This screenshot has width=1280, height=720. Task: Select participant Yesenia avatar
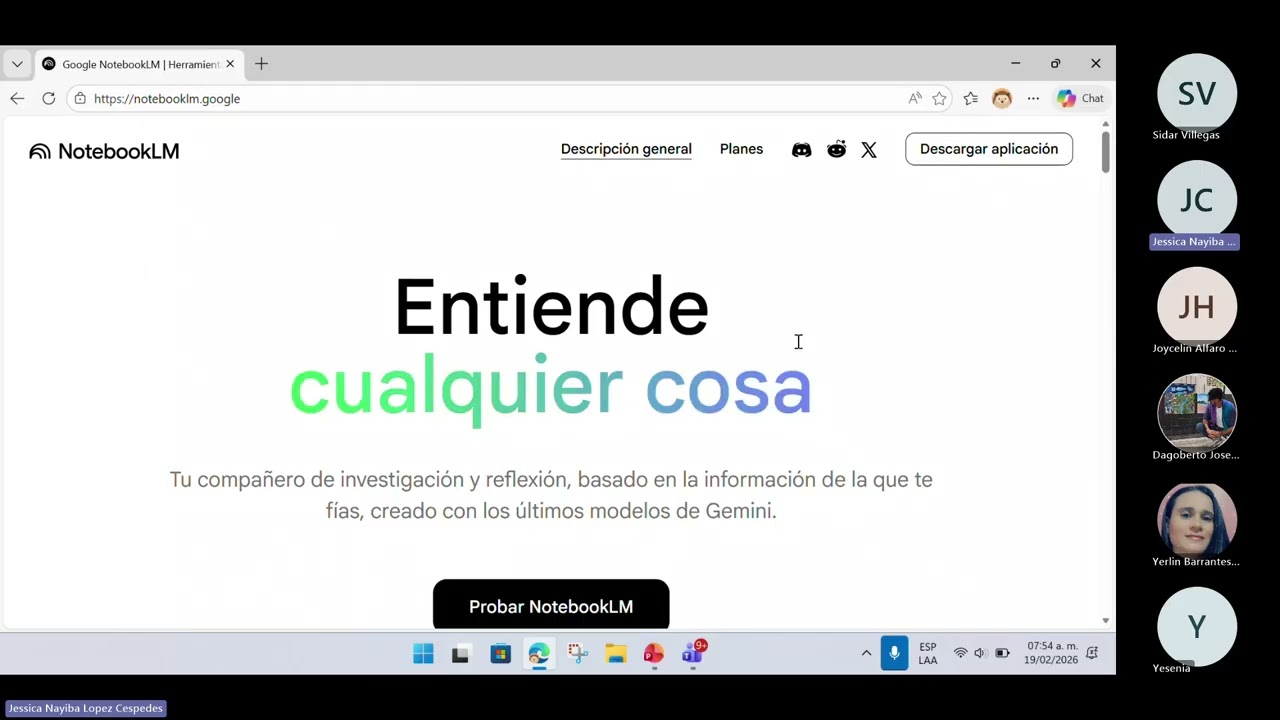1197,627
